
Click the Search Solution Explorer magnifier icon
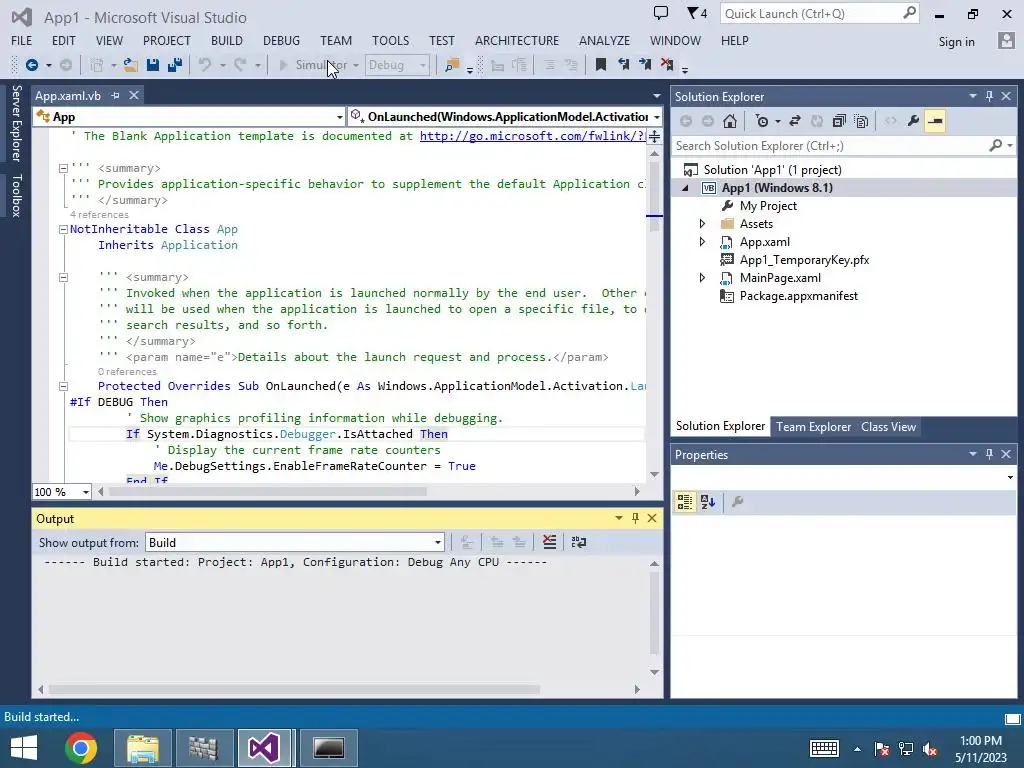click(x=996, y=145)
